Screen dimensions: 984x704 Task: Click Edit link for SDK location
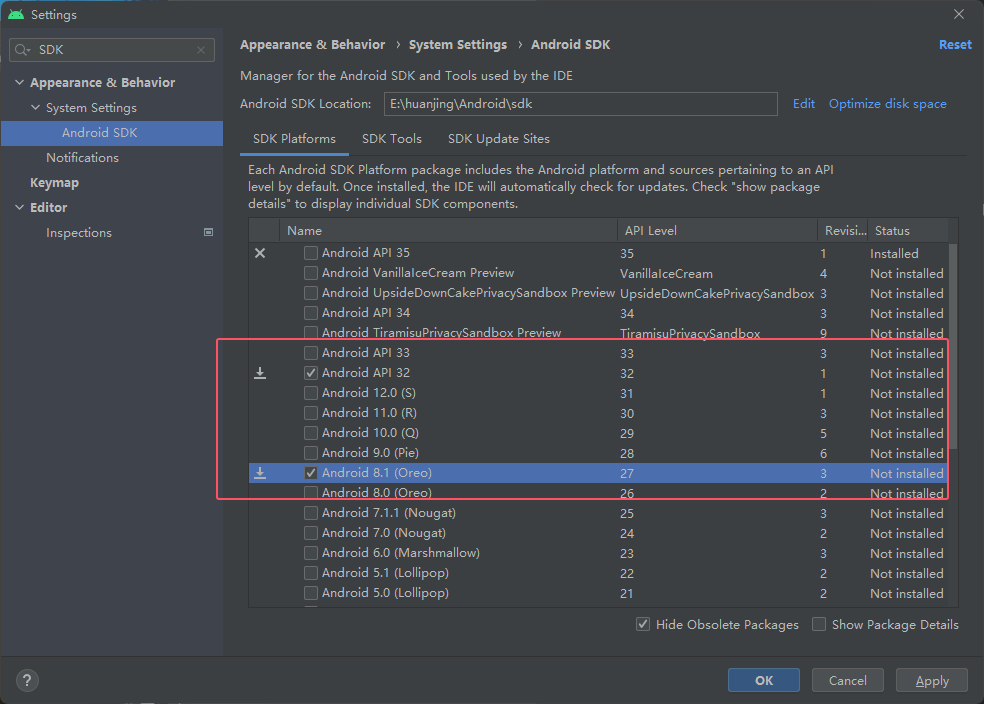pyautogui.click(x=804, y=104)
